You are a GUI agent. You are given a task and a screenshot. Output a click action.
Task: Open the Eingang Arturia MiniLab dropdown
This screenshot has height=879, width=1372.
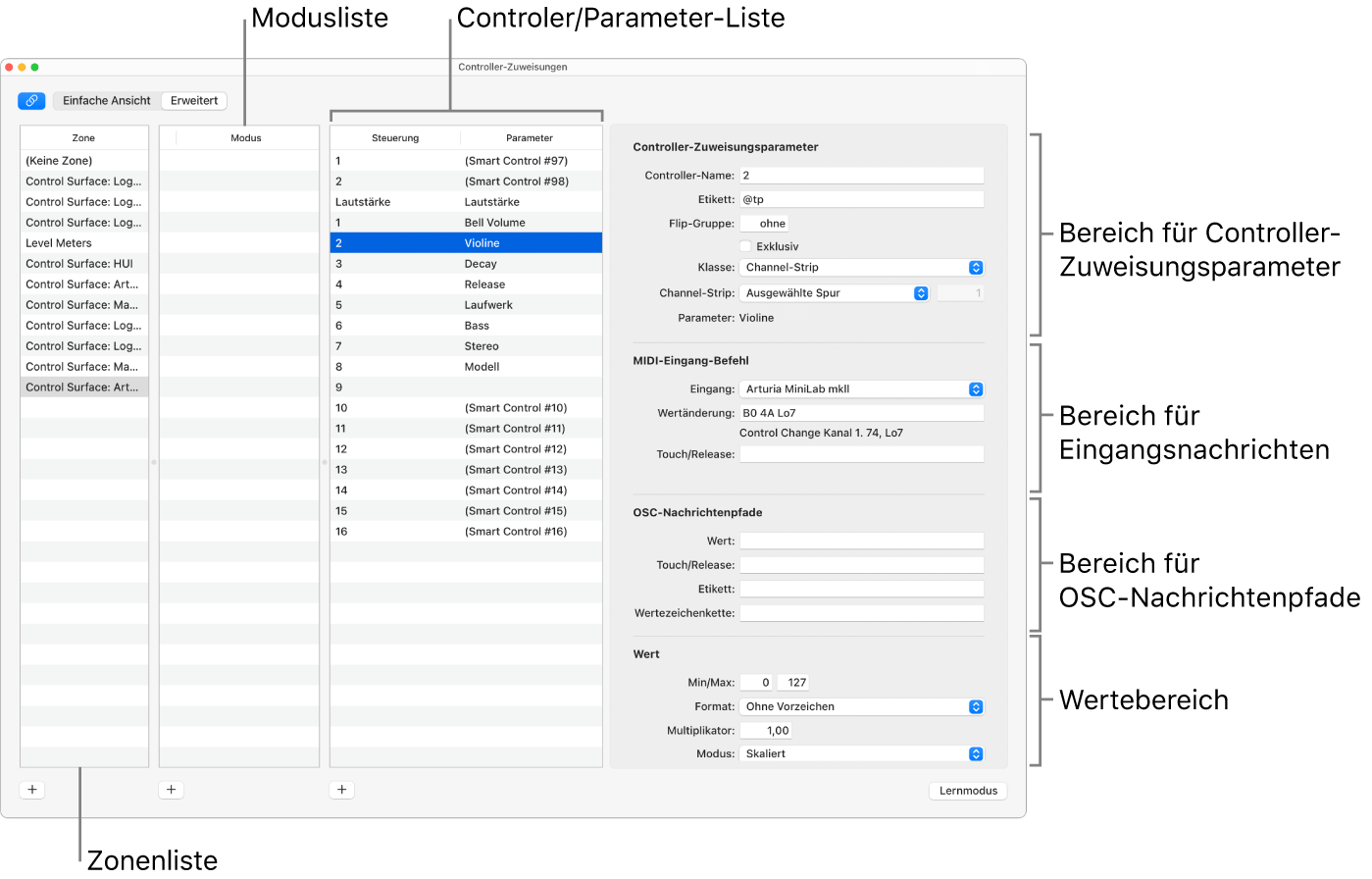pyautogui.click(x=861, y=389)
